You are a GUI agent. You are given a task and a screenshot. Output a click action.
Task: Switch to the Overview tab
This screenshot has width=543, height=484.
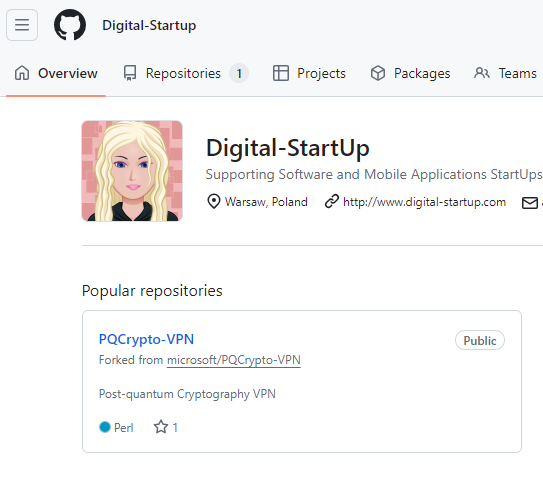pos(56,73)
